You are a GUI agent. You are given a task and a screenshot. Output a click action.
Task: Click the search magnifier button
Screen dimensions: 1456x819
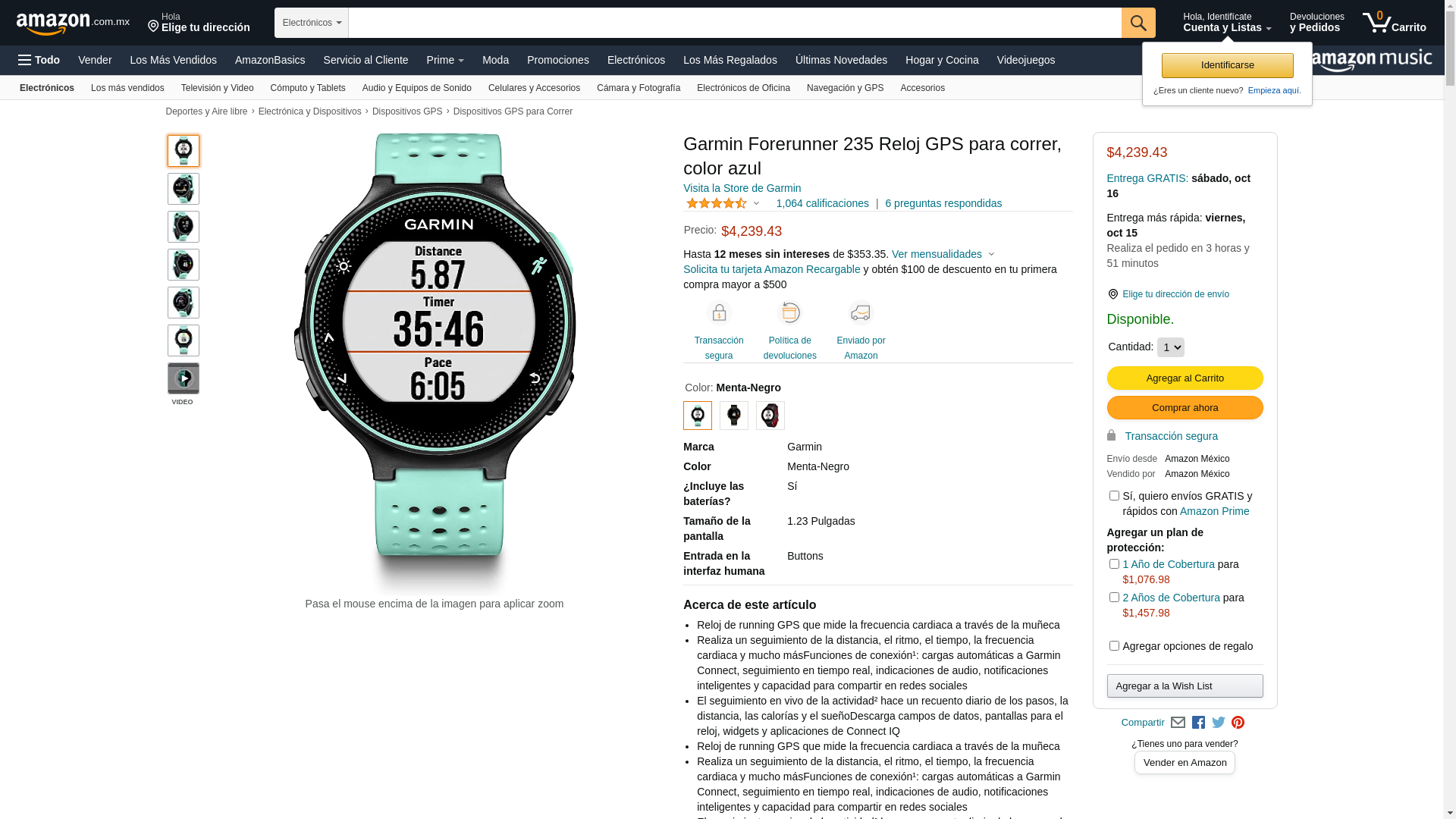point(1138,23)
